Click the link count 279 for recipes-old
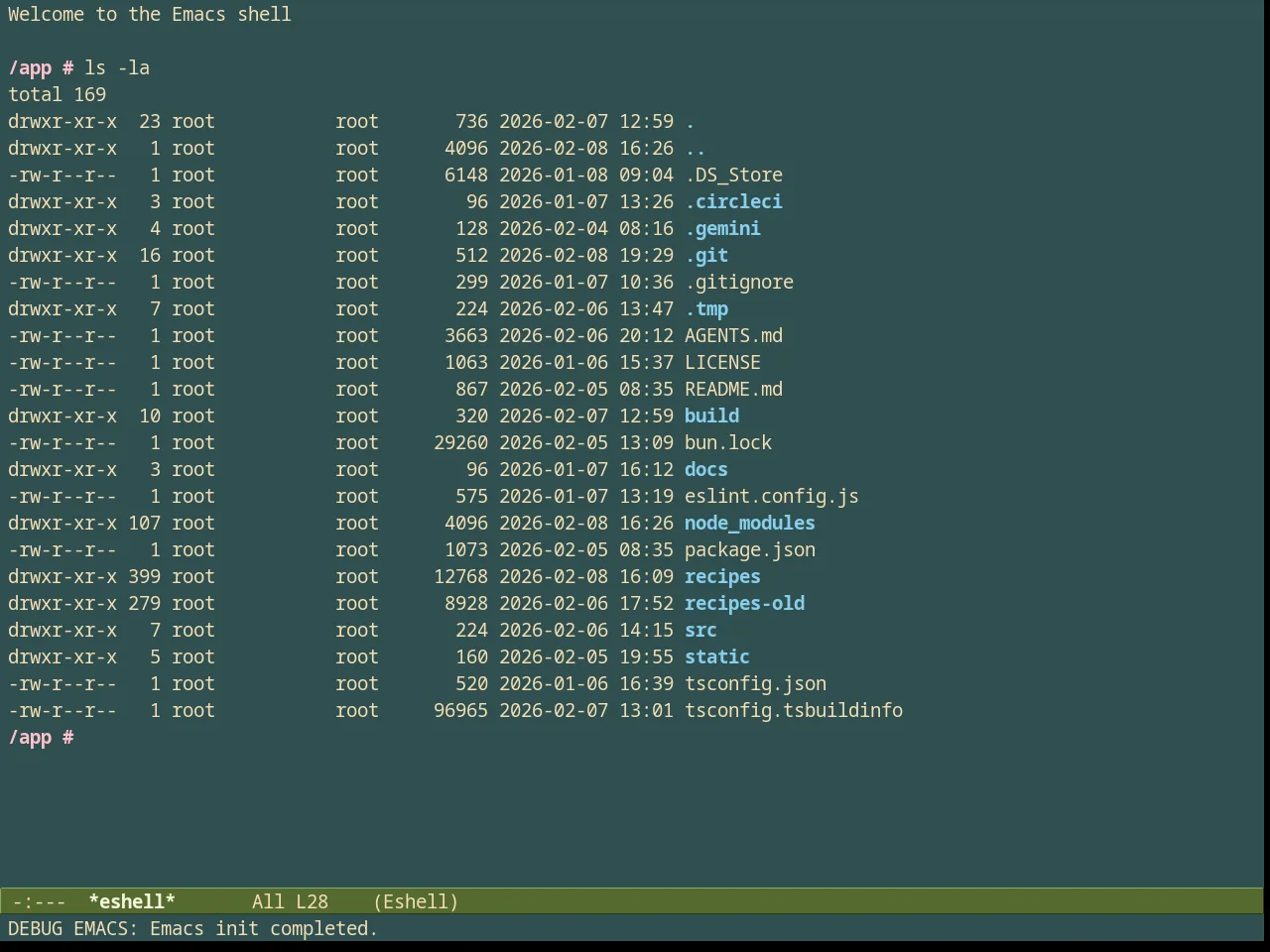Viewport: 1270px width, 952px height. (x=144, y=603)
